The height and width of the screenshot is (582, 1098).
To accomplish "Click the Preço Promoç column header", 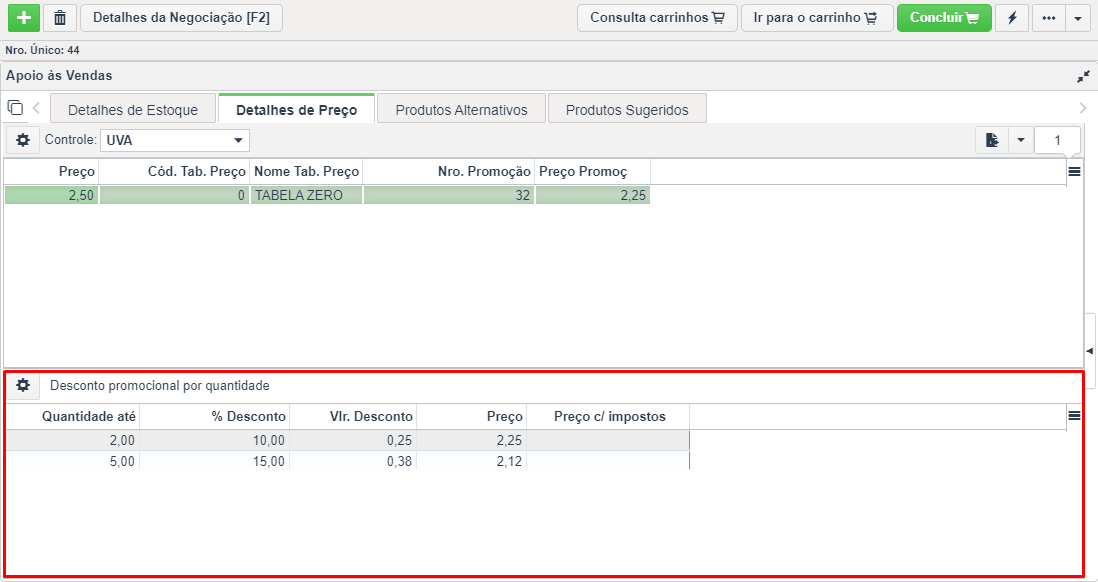I will 593,172.
